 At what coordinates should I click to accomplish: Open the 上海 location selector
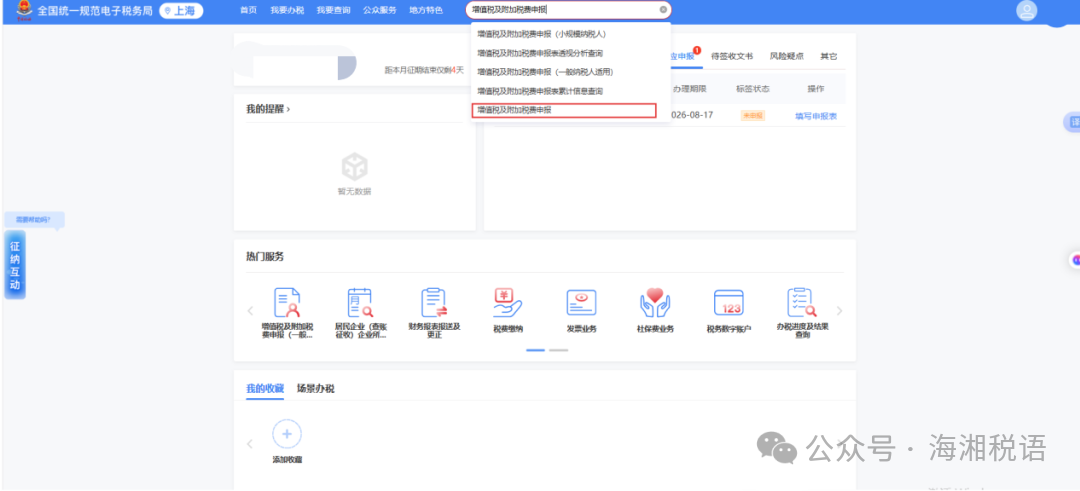pyautogui.click(x=181, y=10)
